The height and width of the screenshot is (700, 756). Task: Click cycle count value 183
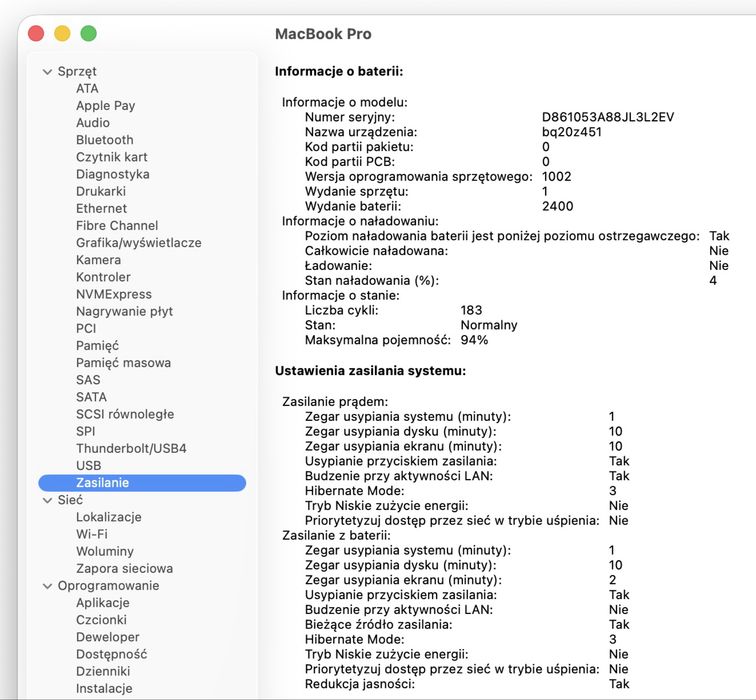471,310
